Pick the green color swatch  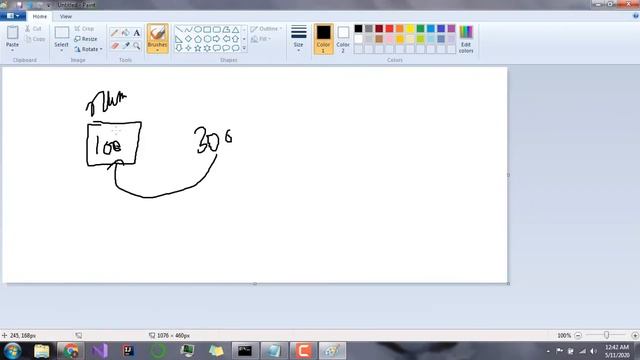(x=420, y=29)
